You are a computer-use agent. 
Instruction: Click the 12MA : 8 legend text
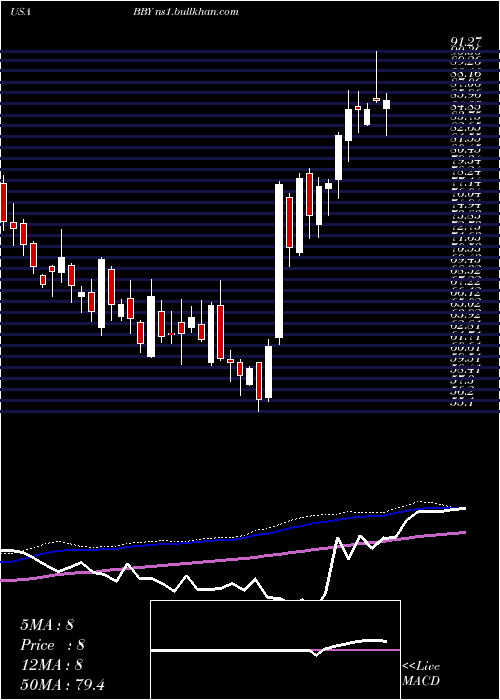coord(52,665)
